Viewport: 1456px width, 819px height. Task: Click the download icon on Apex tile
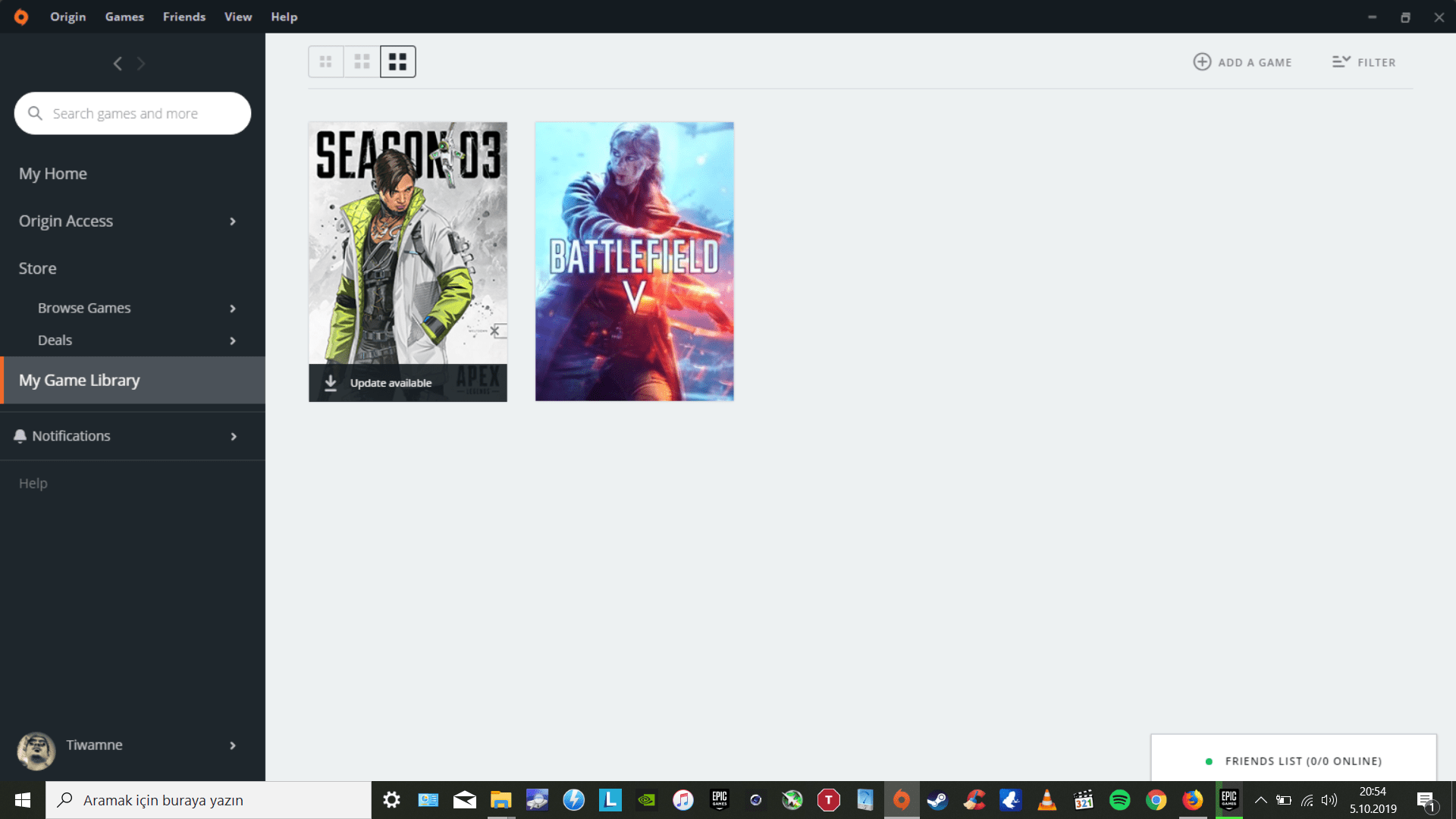331,383
